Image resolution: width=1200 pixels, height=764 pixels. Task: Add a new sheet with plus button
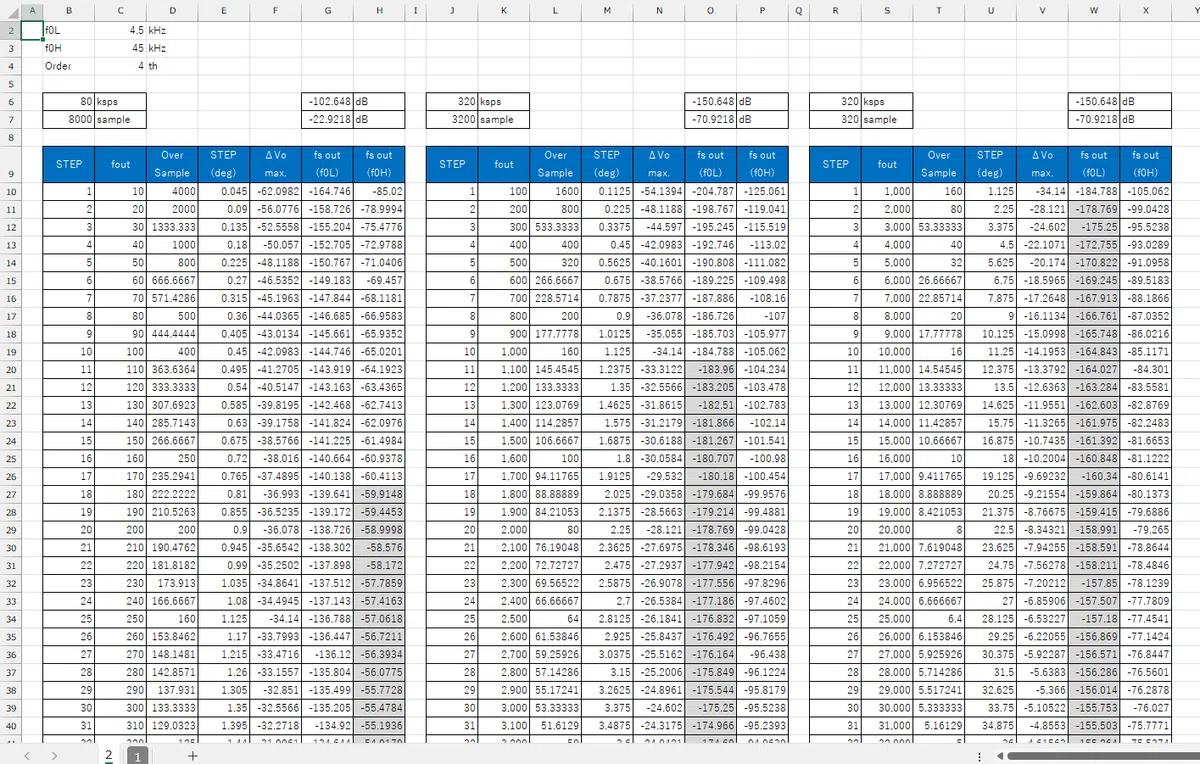pyautogui.click(x=193, y=756)
